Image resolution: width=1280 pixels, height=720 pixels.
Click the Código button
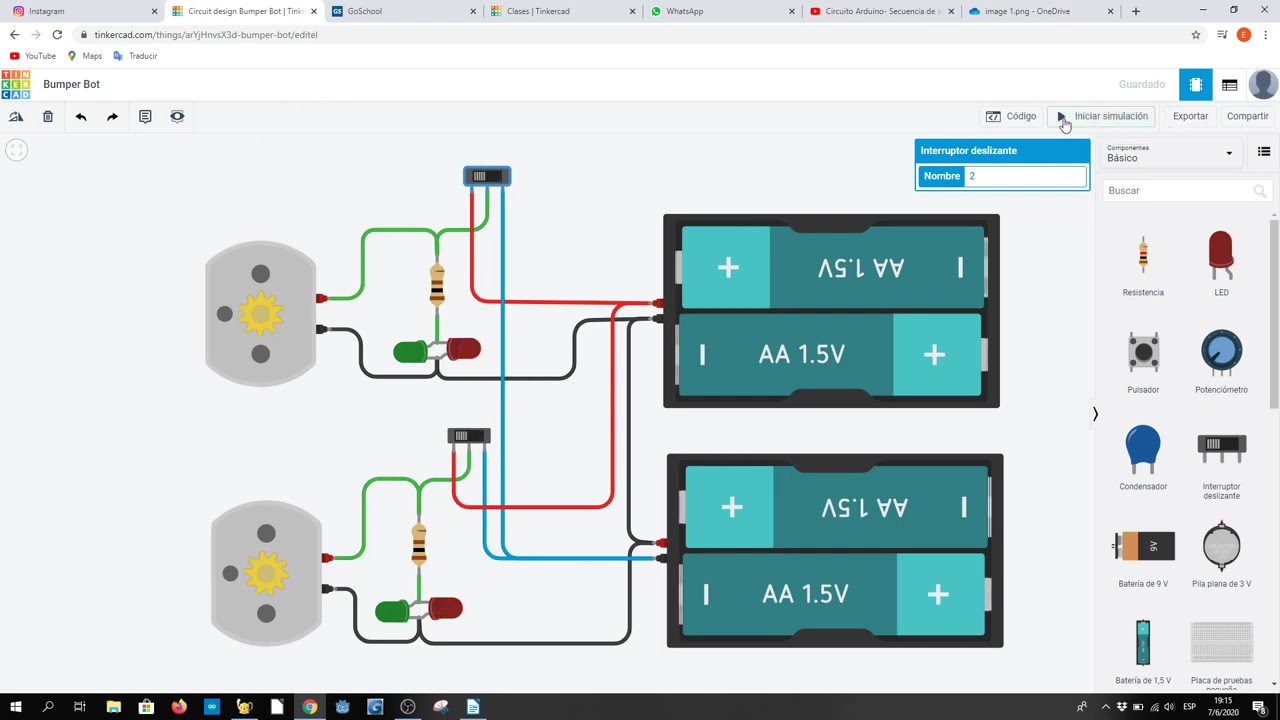coord(1011,116)
